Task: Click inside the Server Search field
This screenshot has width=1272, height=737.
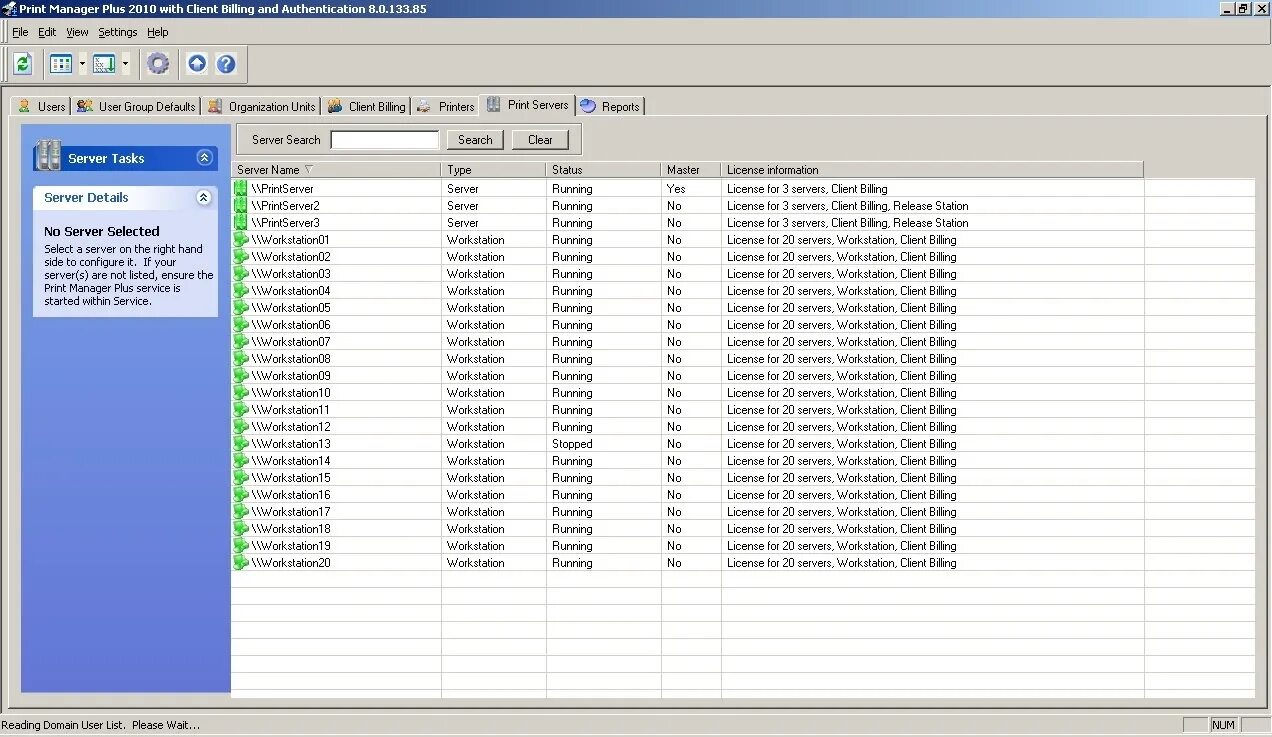Action: [x=384, y=139]
